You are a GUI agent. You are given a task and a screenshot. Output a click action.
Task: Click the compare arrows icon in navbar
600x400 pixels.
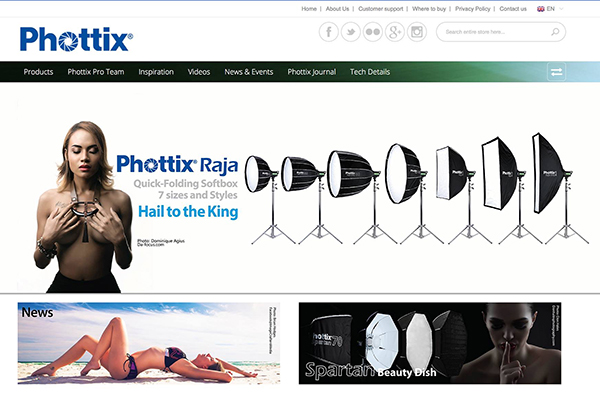[x=556, y=72]
